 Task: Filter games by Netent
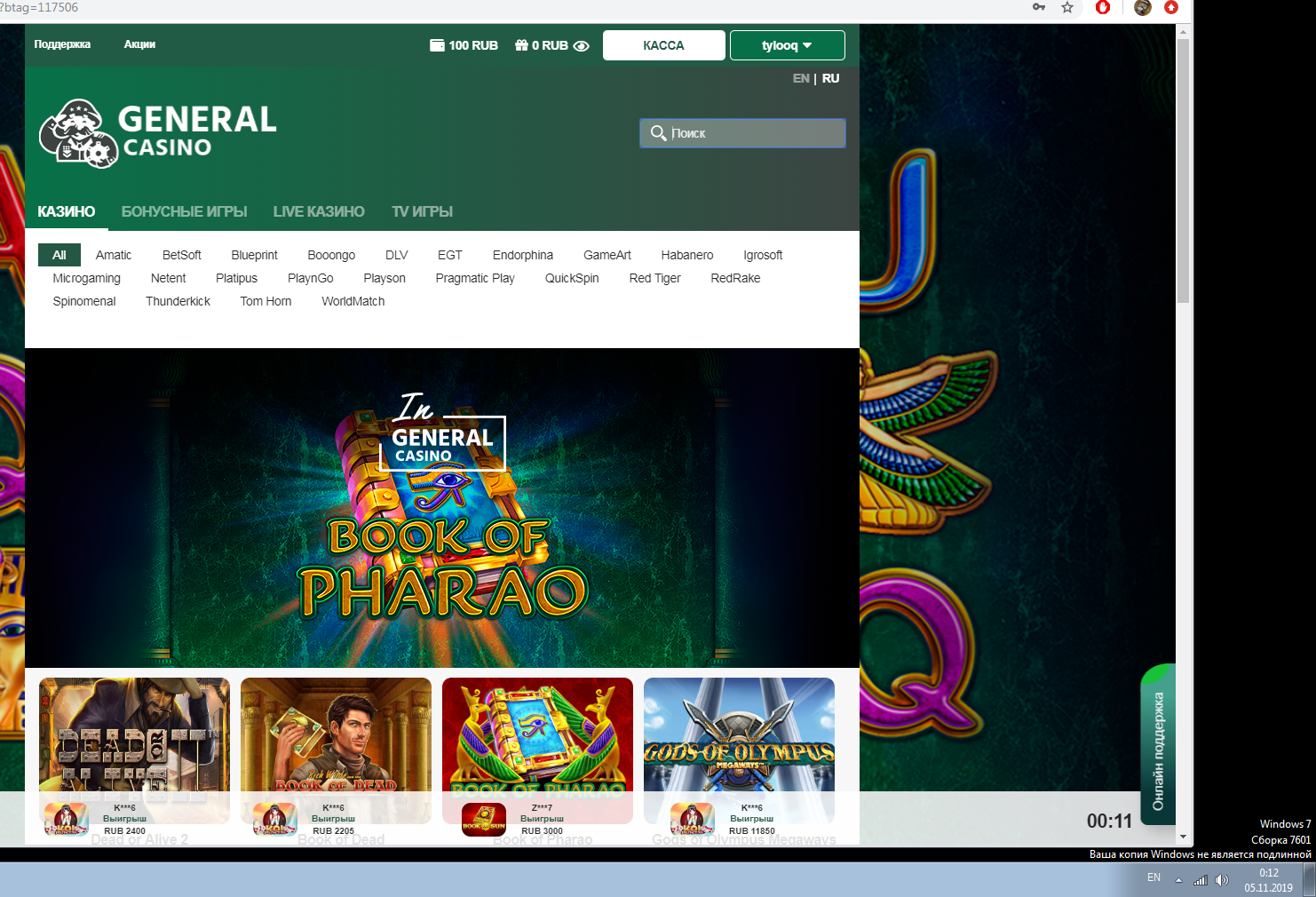(x=169, y=278)
